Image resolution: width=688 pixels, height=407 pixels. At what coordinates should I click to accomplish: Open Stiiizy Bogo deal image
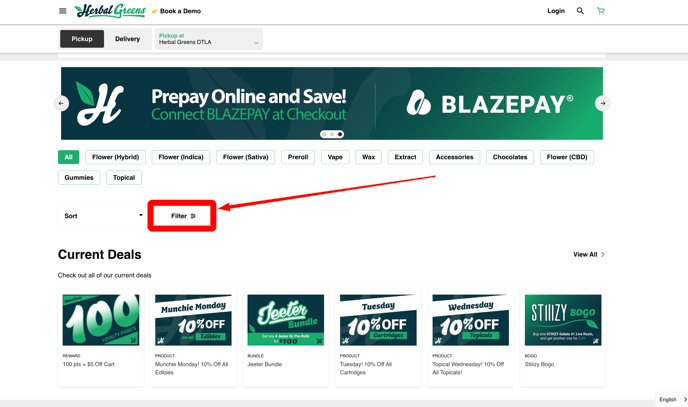563,320
